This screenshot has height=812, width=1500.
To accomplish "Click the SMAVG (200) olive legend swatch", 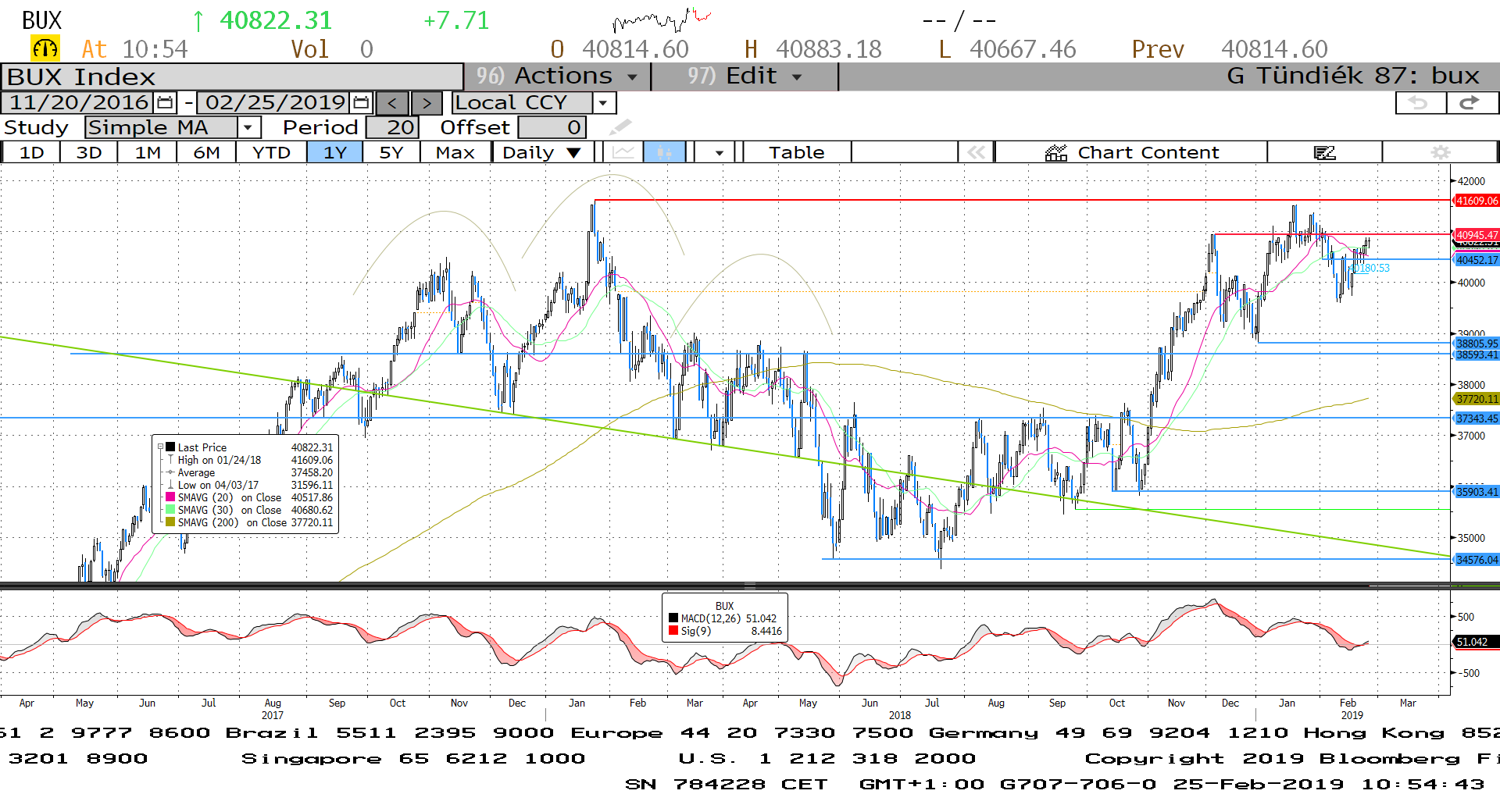I will pos(170,522).
